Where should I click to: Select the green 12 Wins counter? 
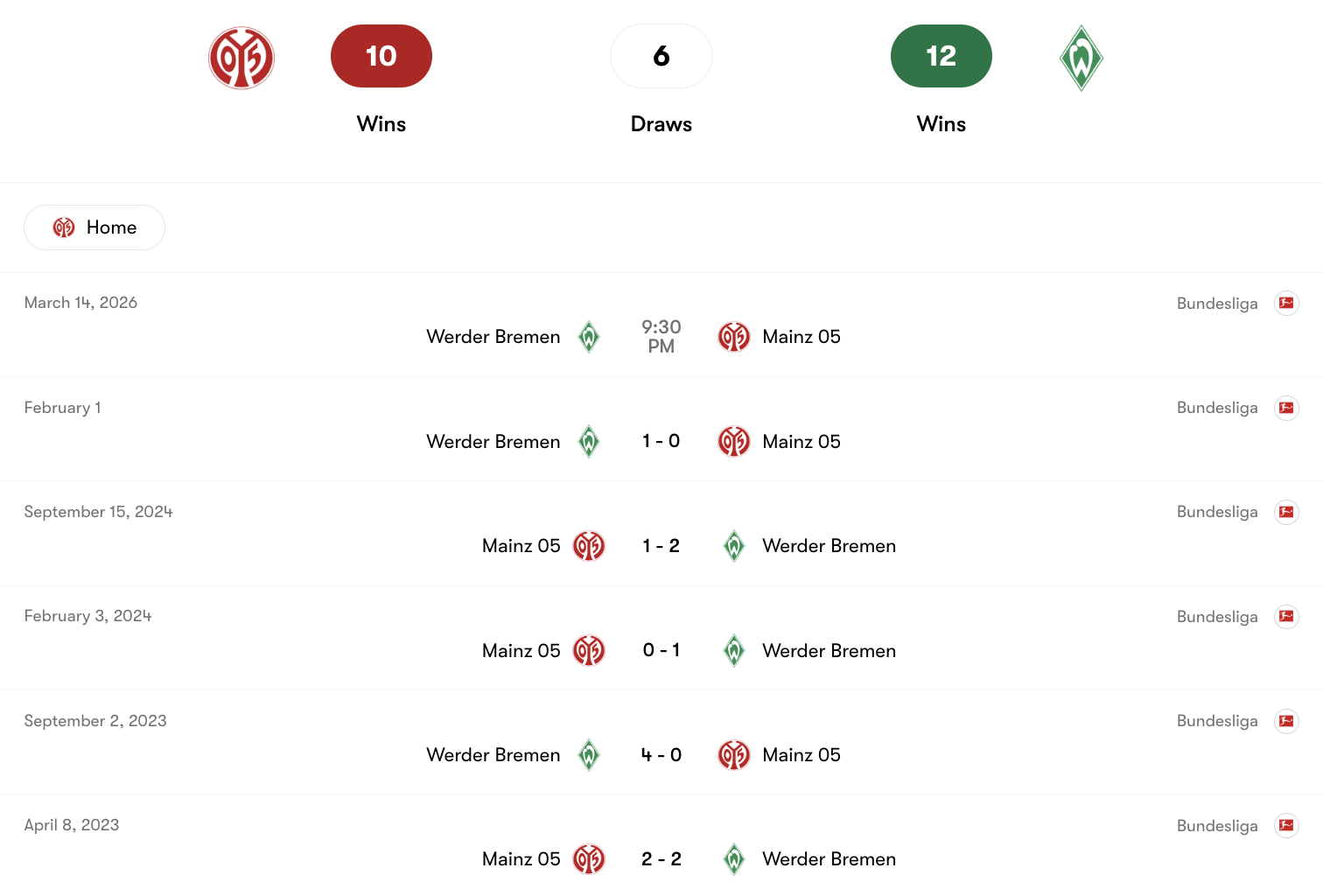click(941, 56)
